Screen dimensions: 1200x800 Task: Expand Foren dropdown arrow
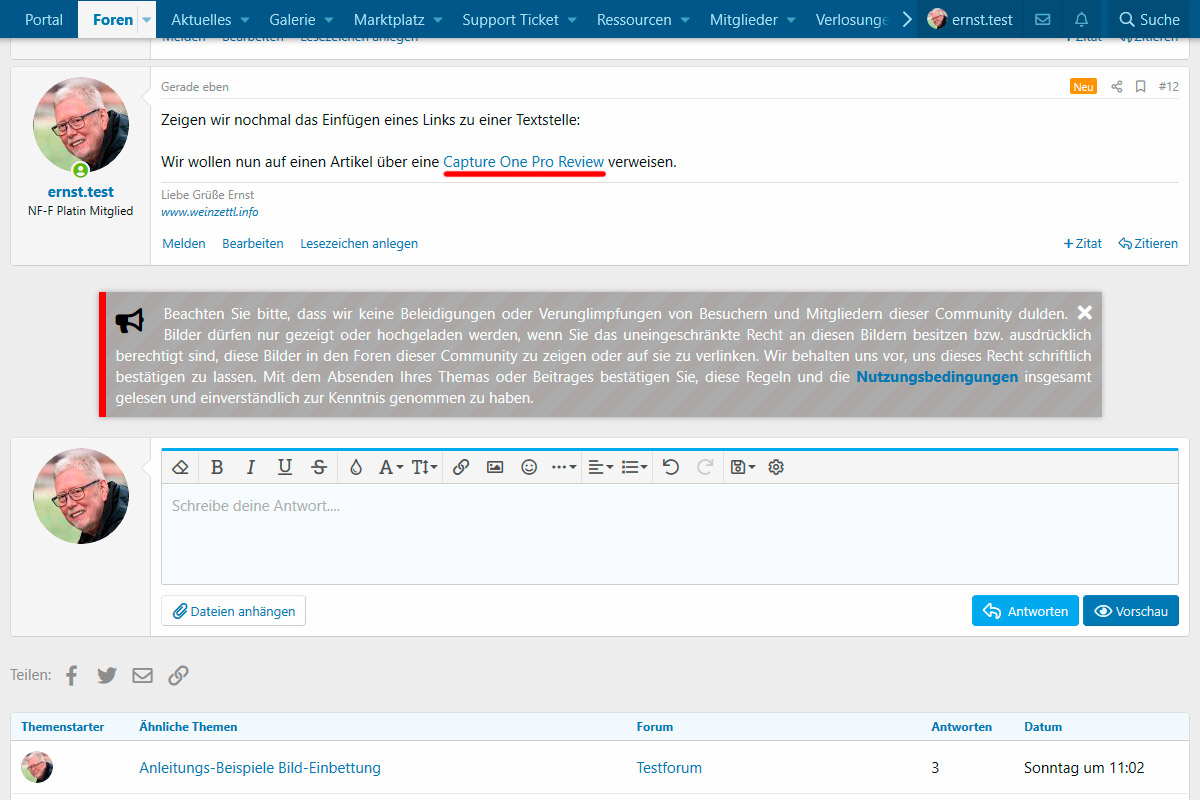[x=147, y=19]
